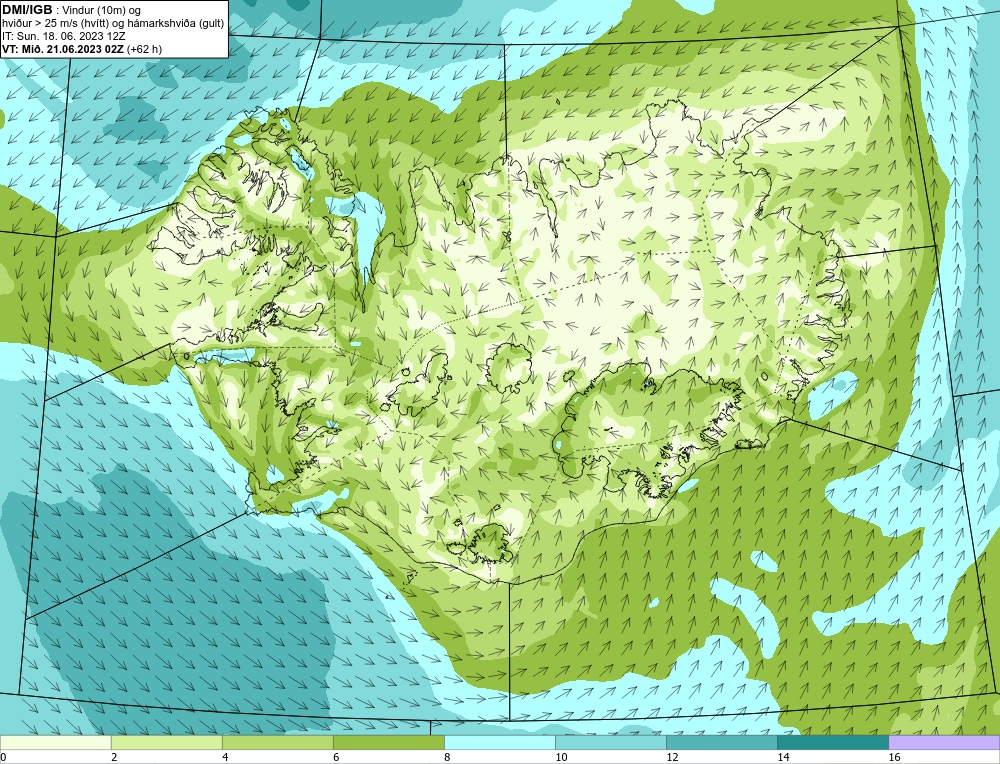Click the "IT: Sun. 18. 06. 2023 12Z" line

tap(64, 36)
